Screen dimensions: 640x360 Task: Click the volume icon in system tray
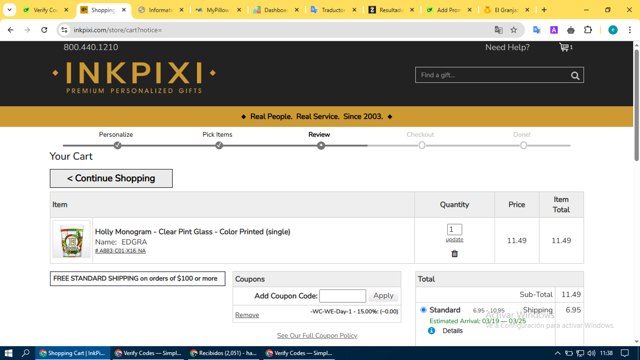[591, 353]
